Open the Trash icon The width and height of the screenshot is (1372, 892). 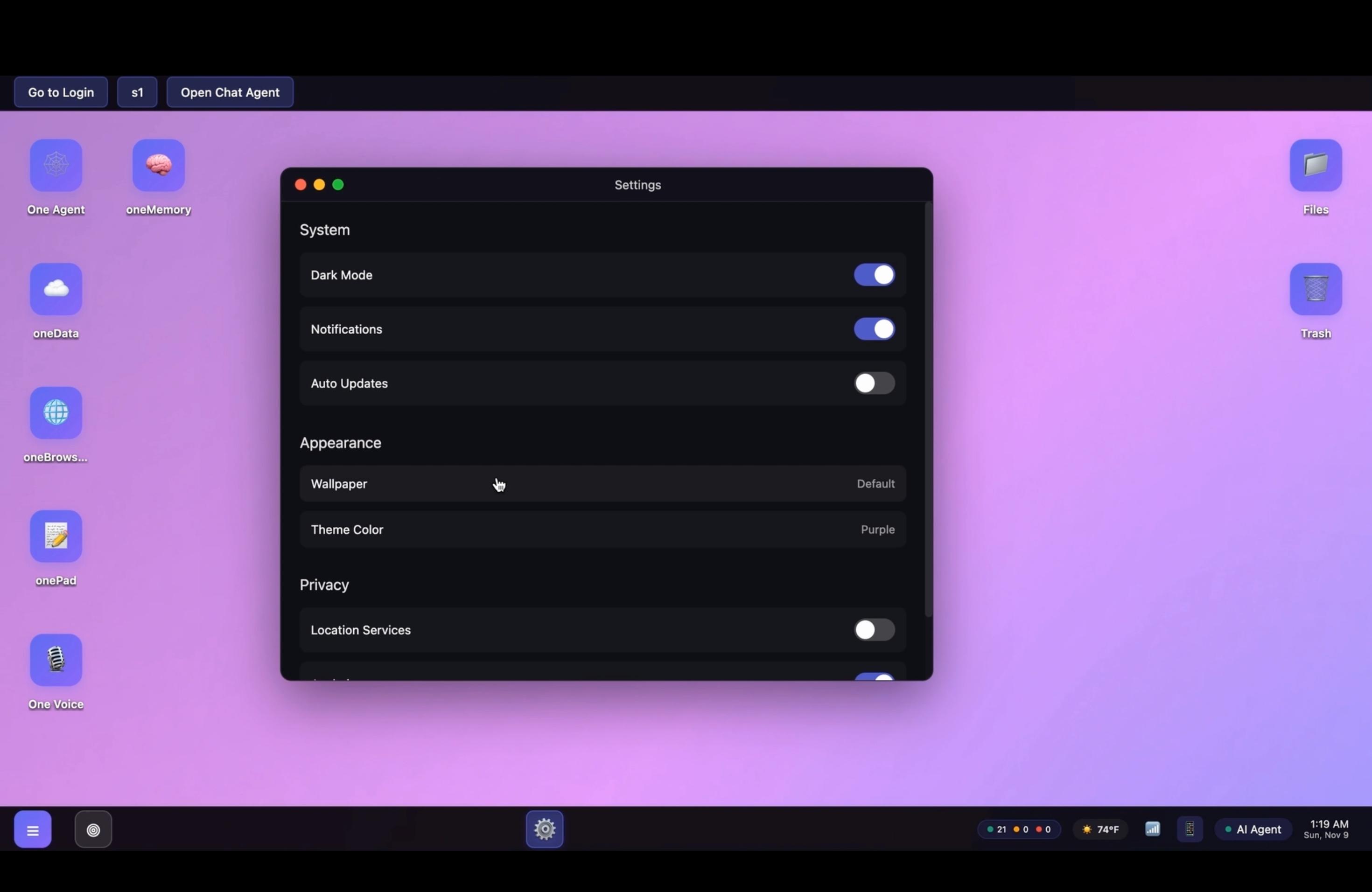[x=1316, y=289]
